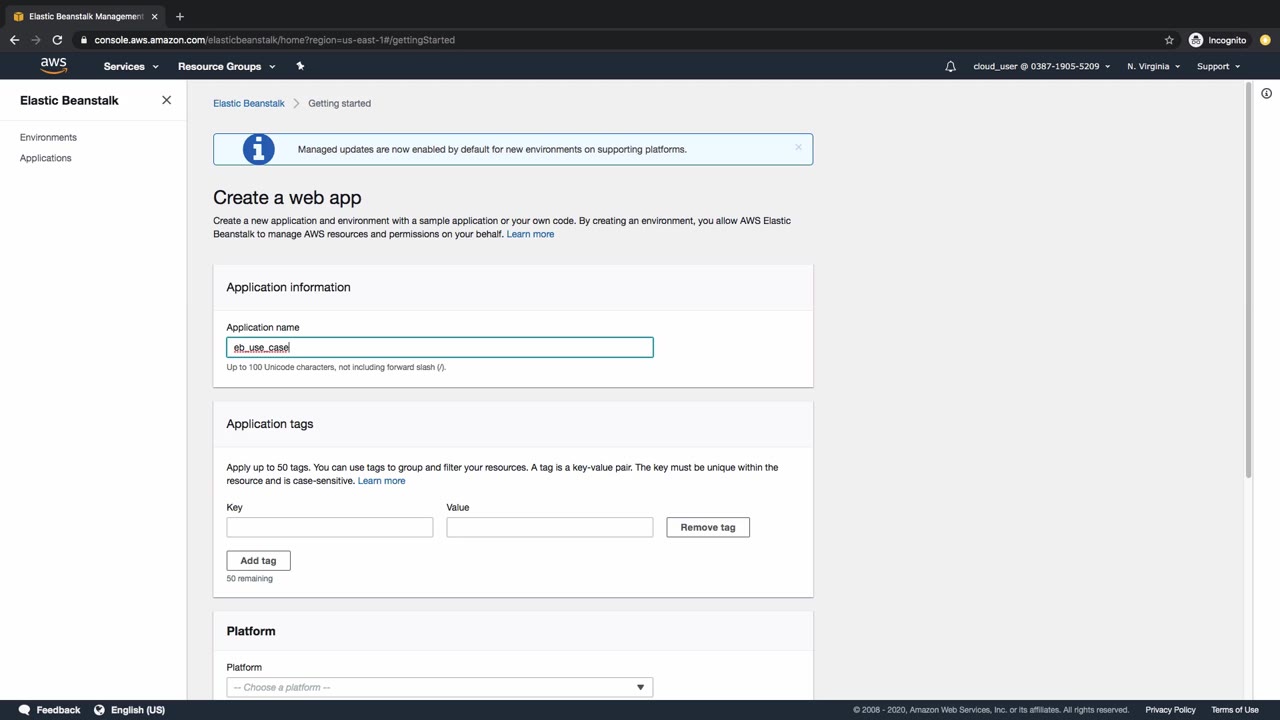Click the yellow extension icon in the browser toolbar
The height and width of the screenshot is (720, 1280).
(1265, 40)
